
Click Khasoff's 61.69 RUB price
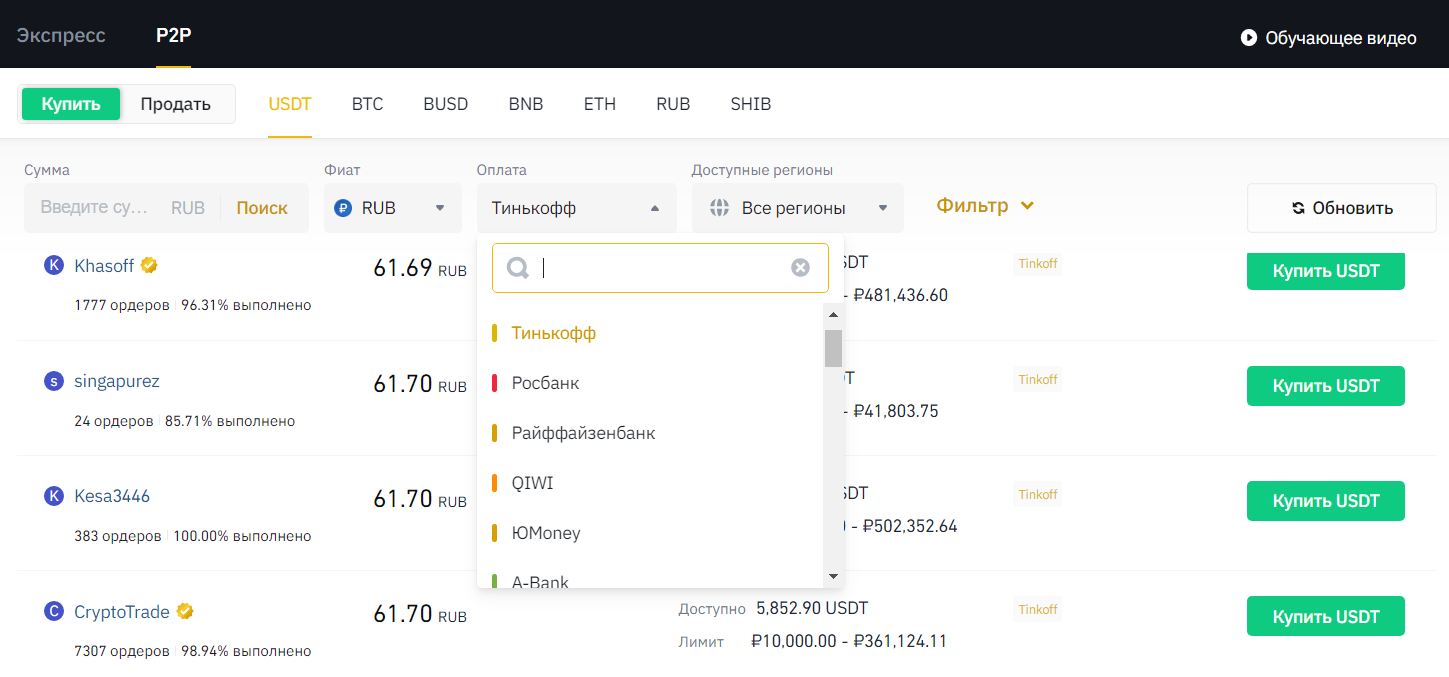420,268
